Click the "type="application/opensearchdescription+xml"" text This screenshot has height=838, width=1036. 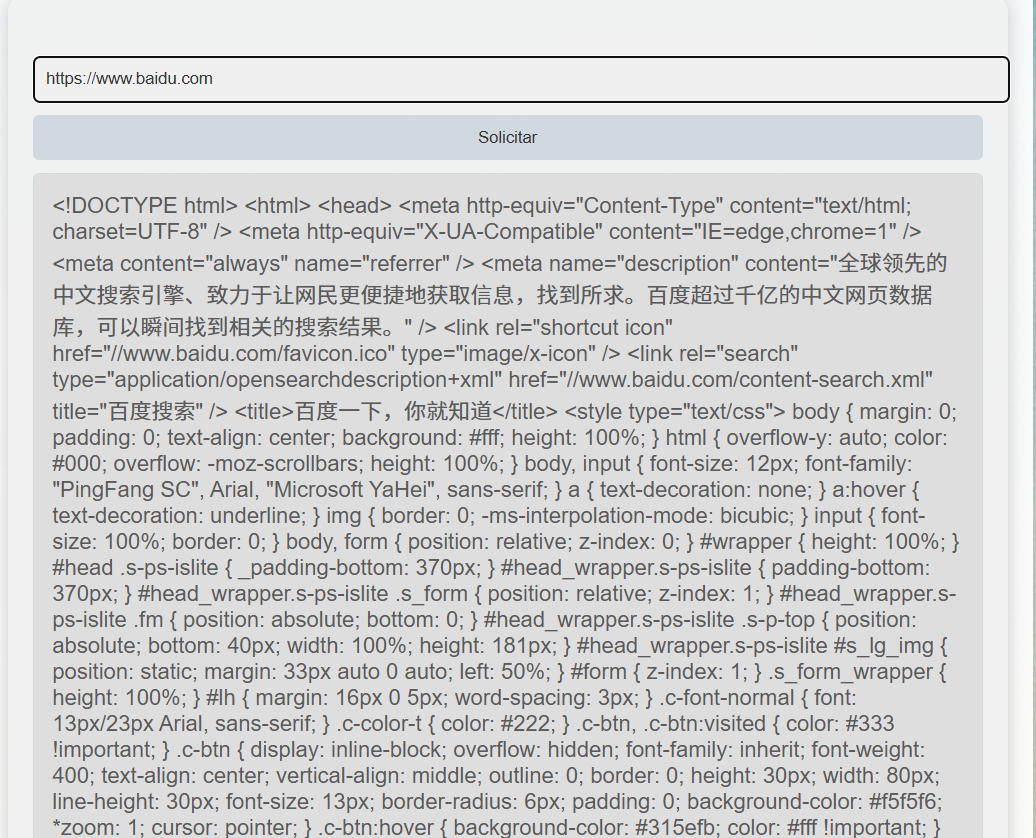[277, 379]
